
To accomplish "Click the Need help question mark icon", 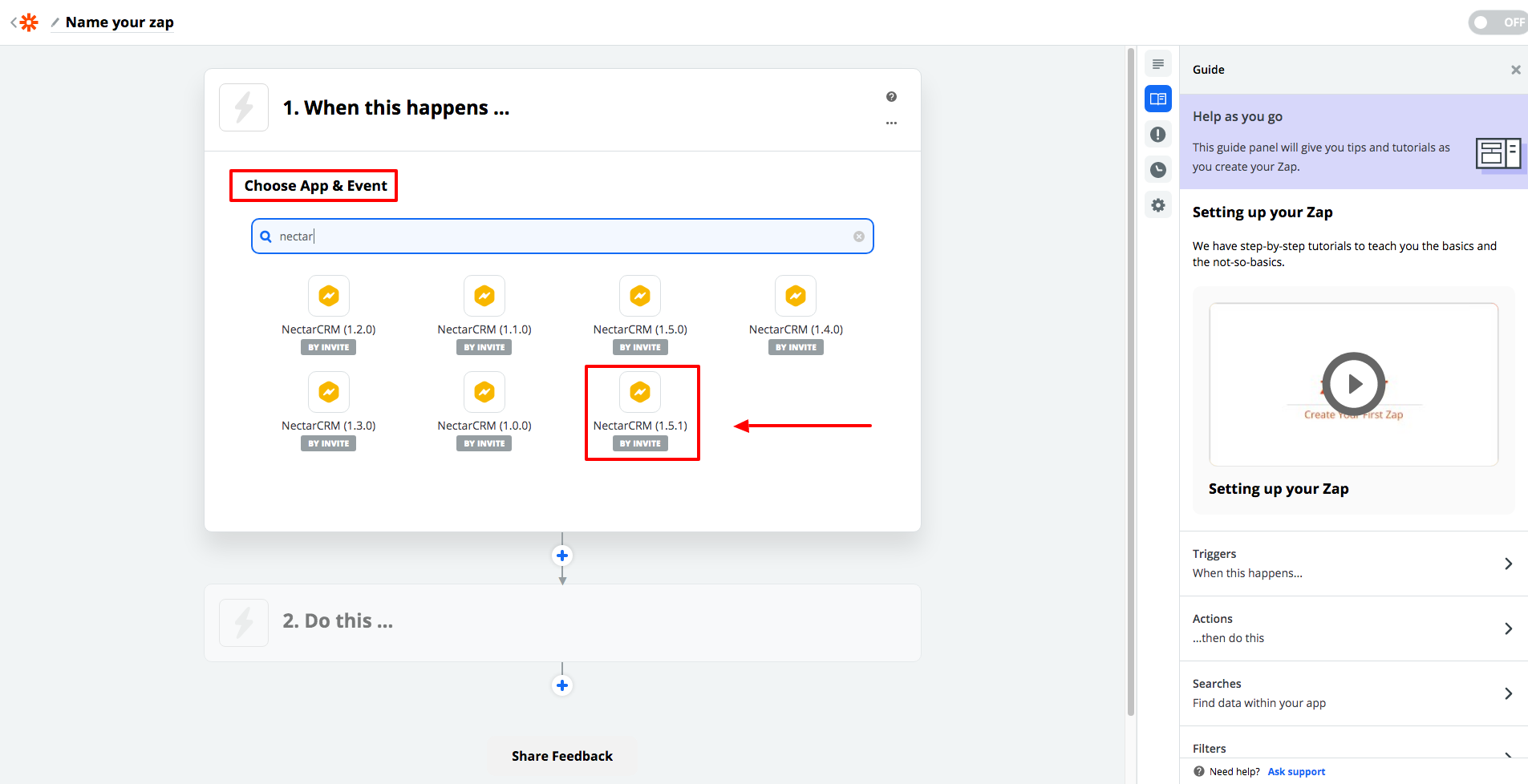I will tap(1199, 772).
